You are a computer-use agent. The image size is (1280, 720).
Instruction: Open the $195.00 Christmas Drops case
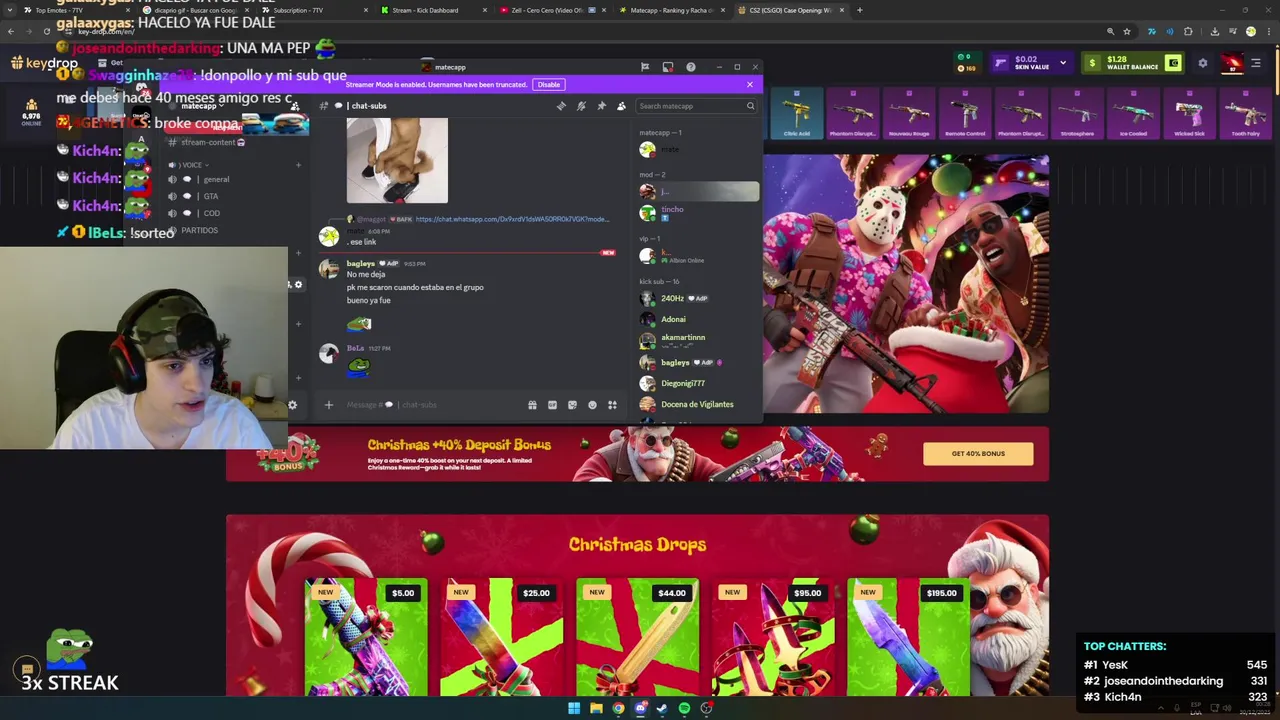908,637
